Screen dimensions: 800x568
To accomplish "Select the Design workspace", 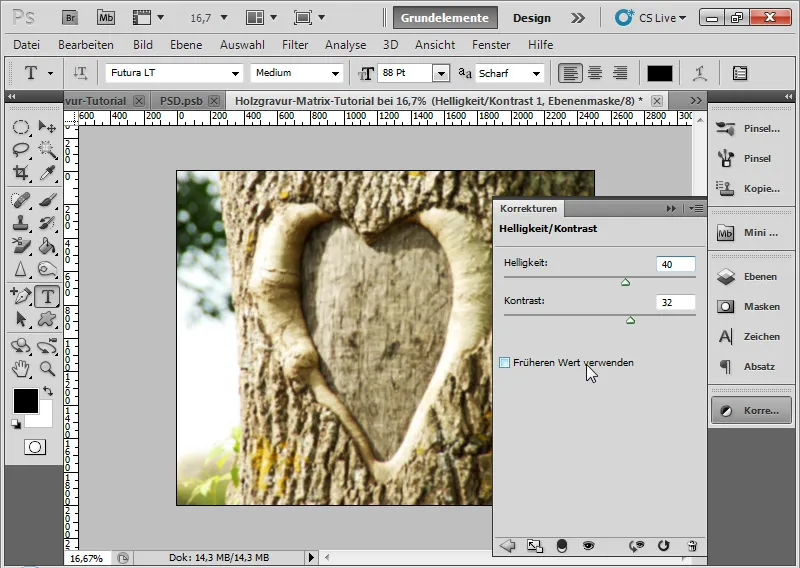I will point(532,18).
